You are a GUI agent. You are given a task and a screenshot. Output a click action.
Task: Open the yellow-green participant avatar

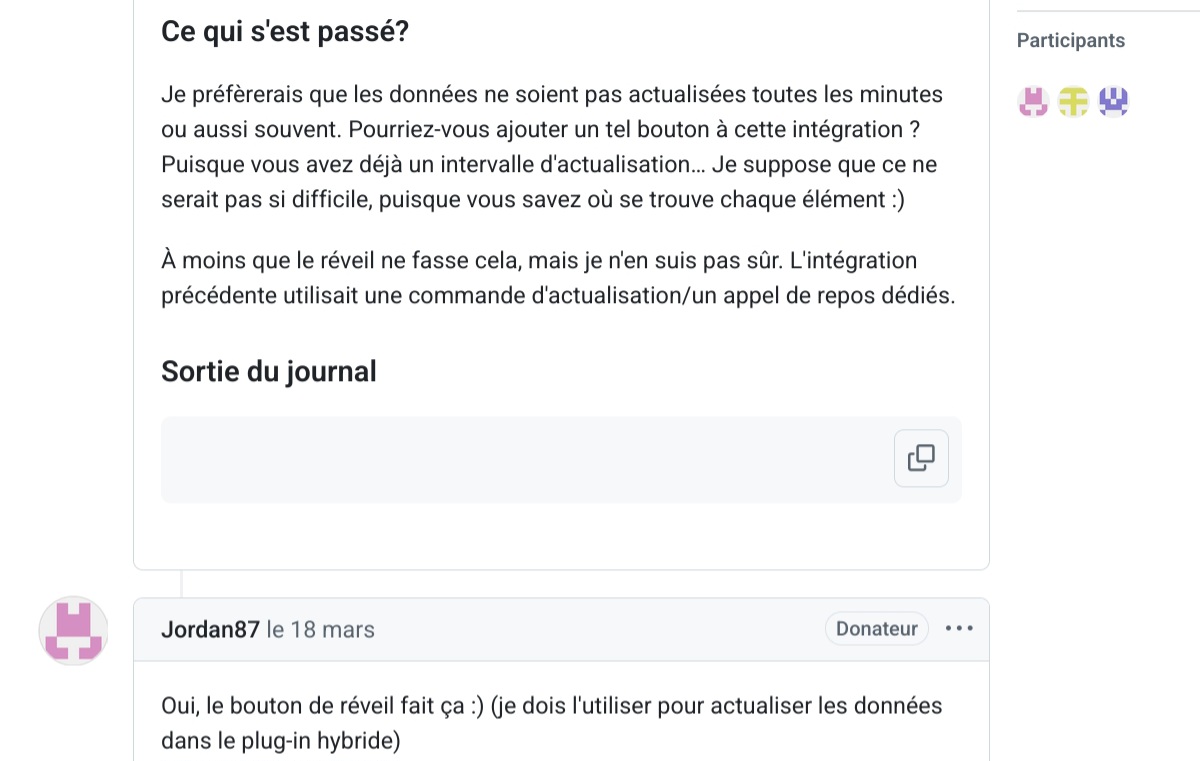[x=1073, y=101]
